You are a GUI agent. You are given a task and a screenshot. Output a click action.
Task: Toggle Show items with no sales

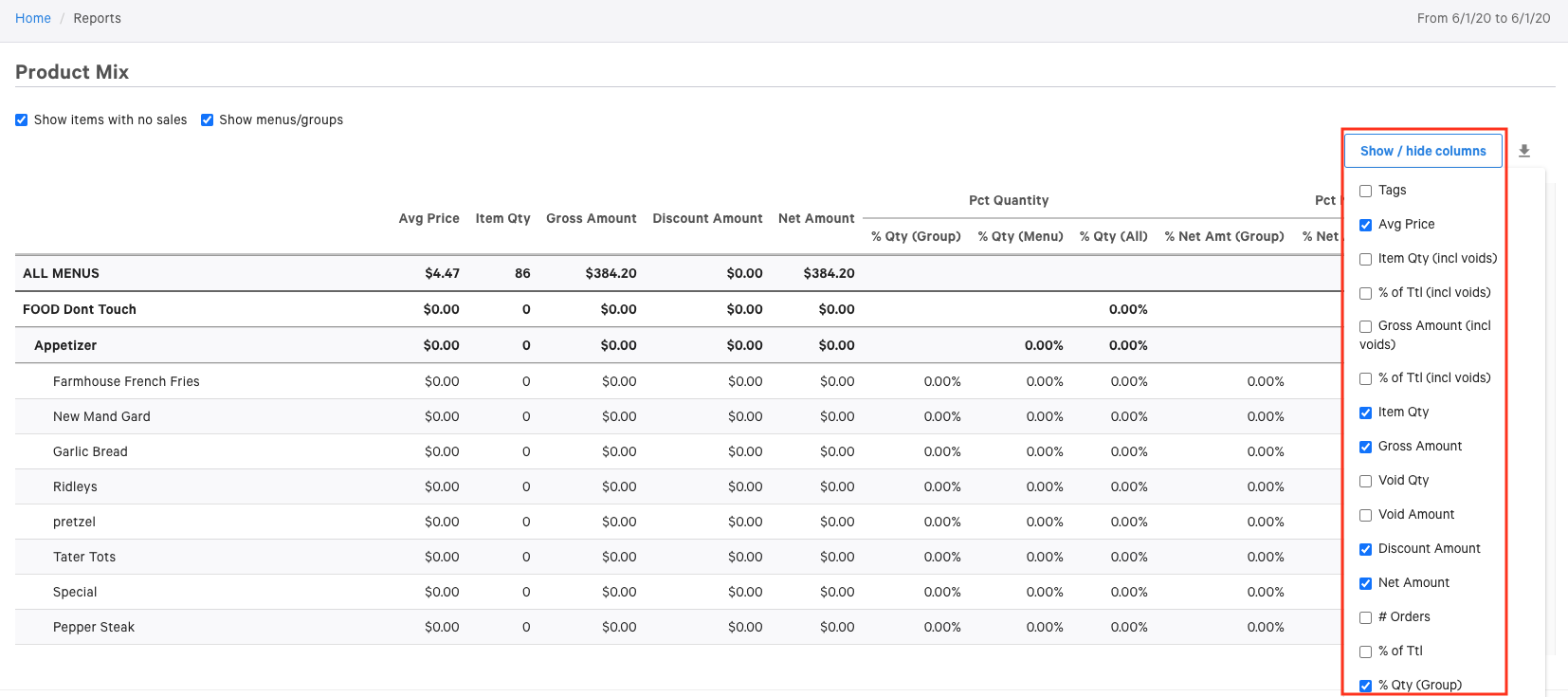[21, 120]
